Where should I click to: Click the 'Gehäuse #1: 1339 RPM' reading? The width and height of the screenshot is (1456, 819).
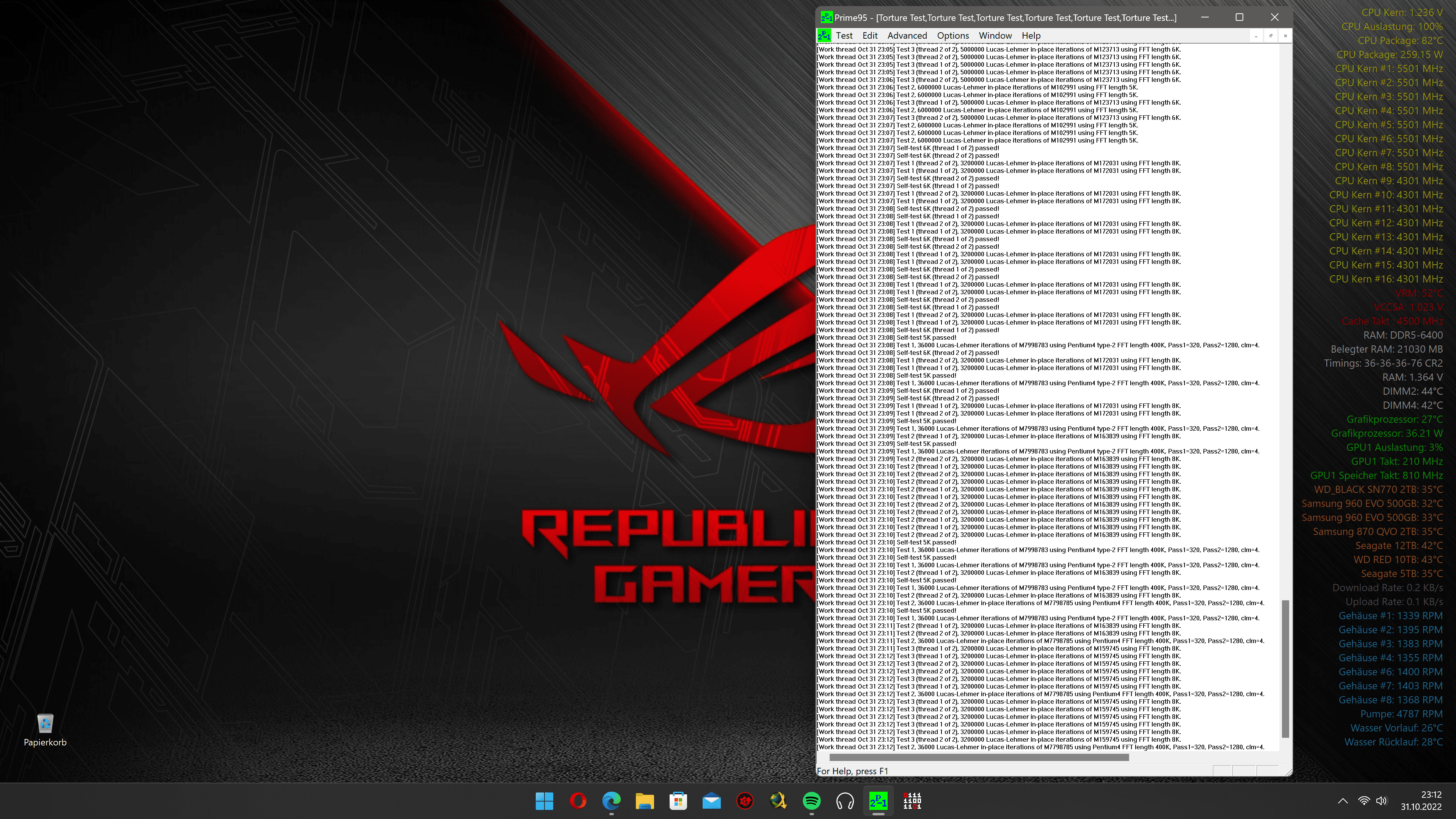pyautogui.click(x=1390, y=616)
